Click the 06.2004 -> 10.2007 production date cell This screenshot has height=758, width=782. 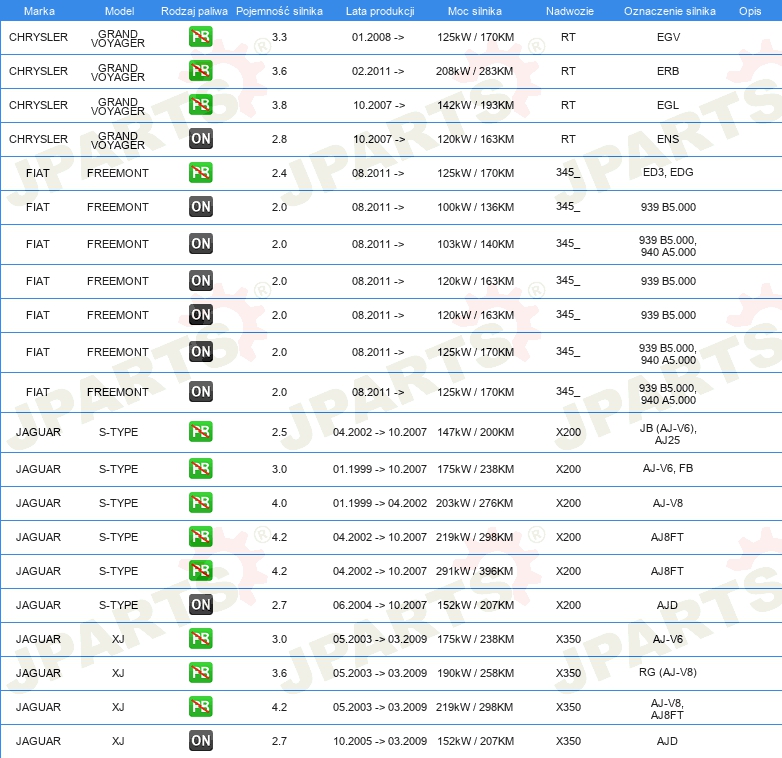point(380,605)
